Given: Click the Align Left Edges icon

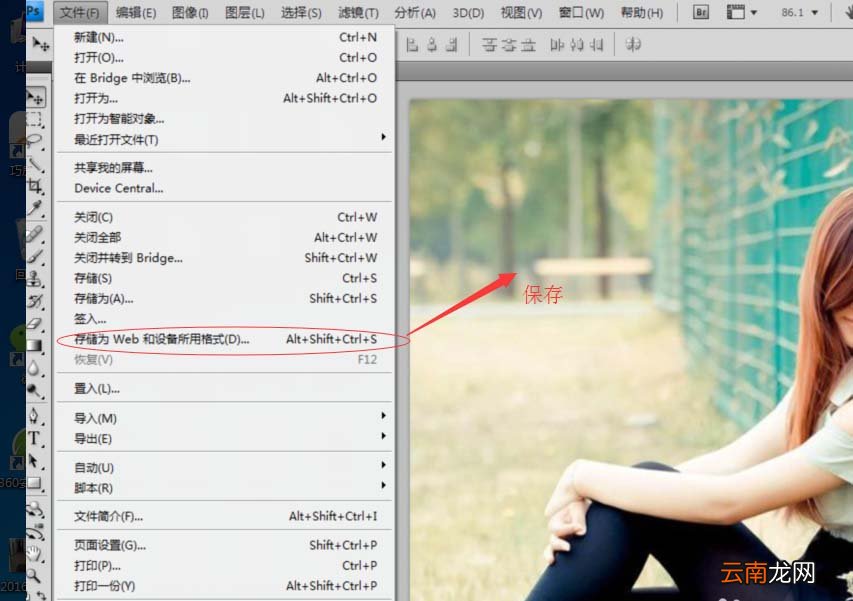Looking at the screenshot, I should (x=412, y=45).
